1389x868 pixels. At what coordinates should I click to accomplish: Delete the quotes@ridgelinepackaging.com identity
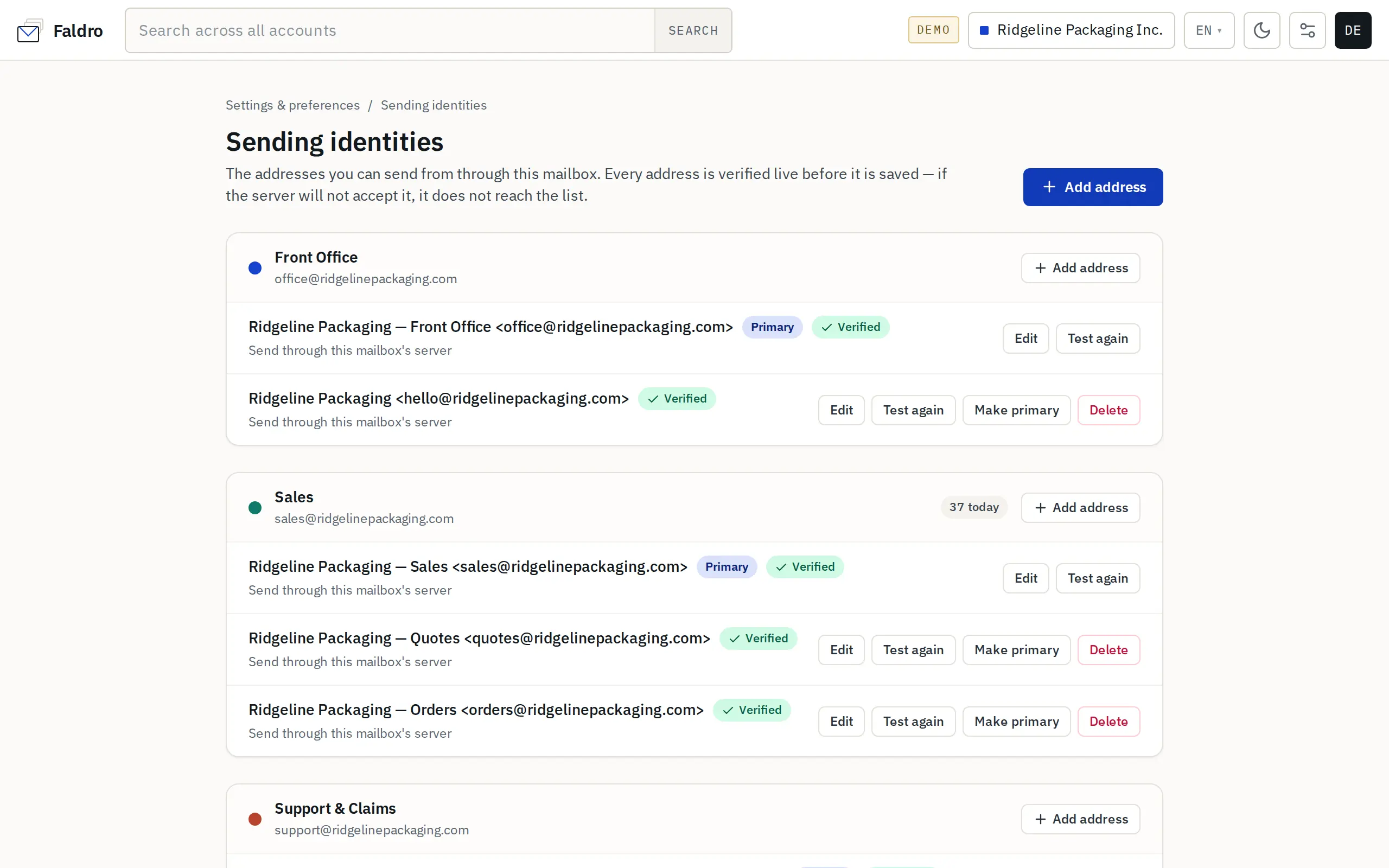tap(1108, 650)
